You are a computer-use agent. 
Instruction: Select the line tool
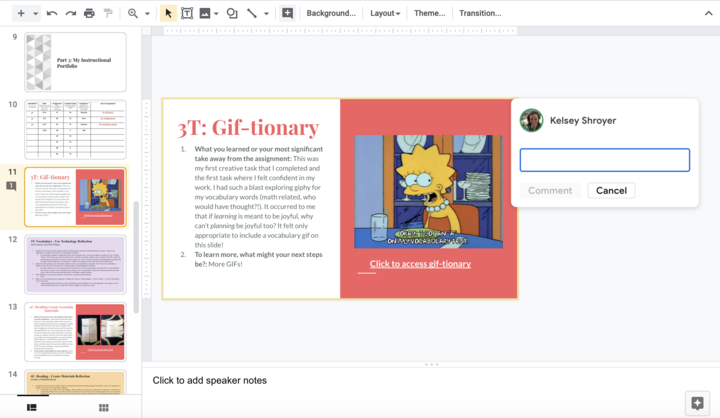pos(252,13)
